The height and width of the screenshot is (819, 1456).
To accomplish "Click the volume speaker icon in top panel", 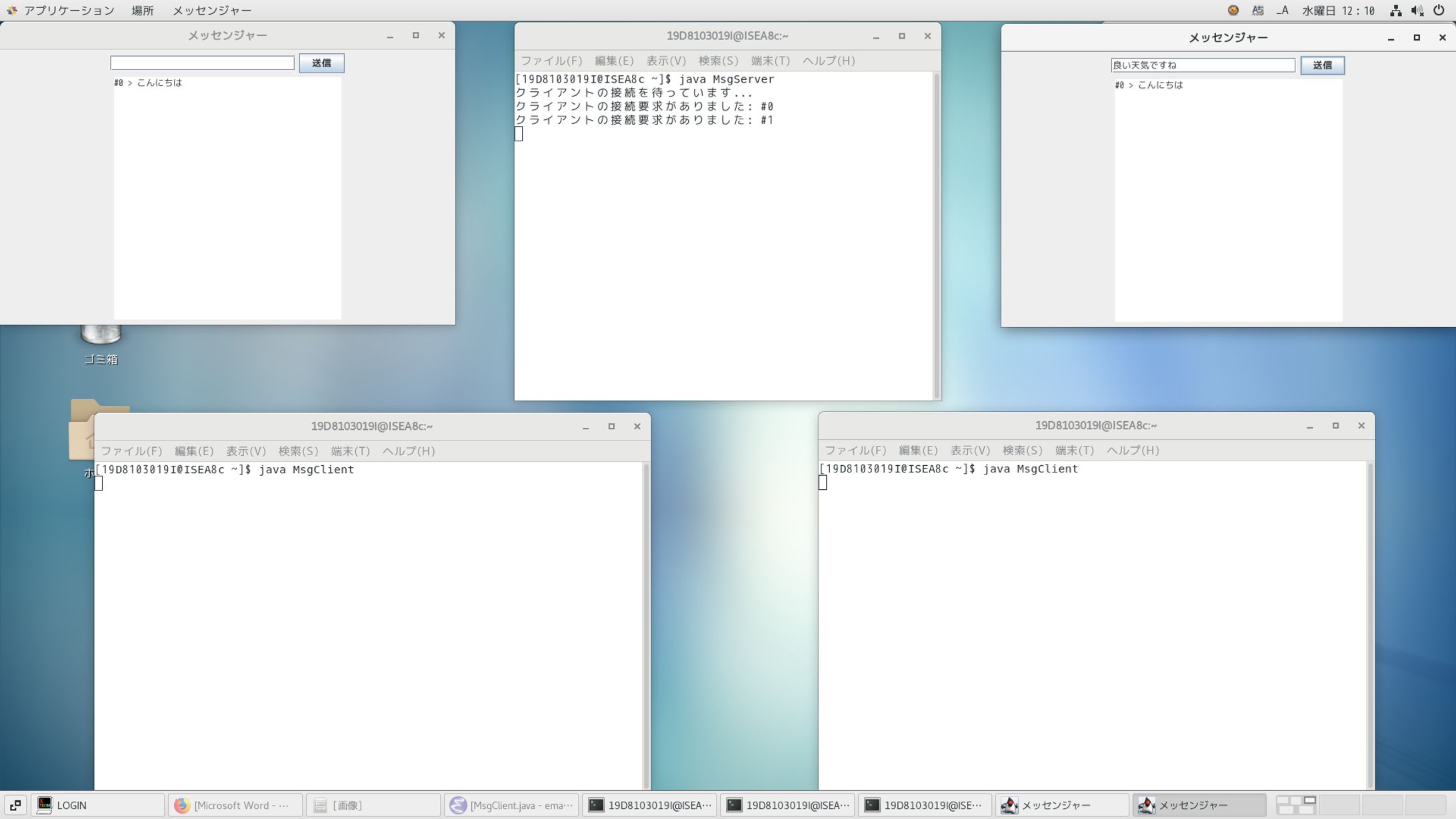I will (1417, 11).
